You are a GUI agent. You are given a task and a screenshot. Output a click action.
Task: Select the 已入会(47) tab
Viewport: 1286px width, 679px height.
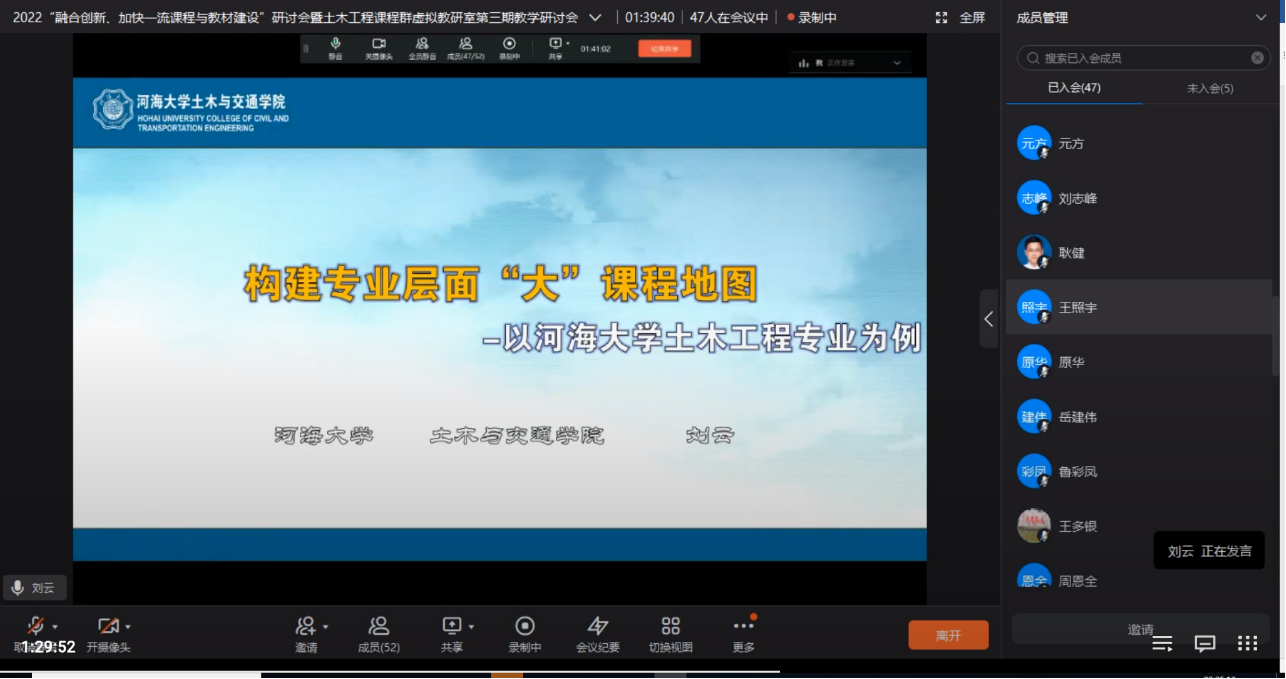(x=1074, y=88)
